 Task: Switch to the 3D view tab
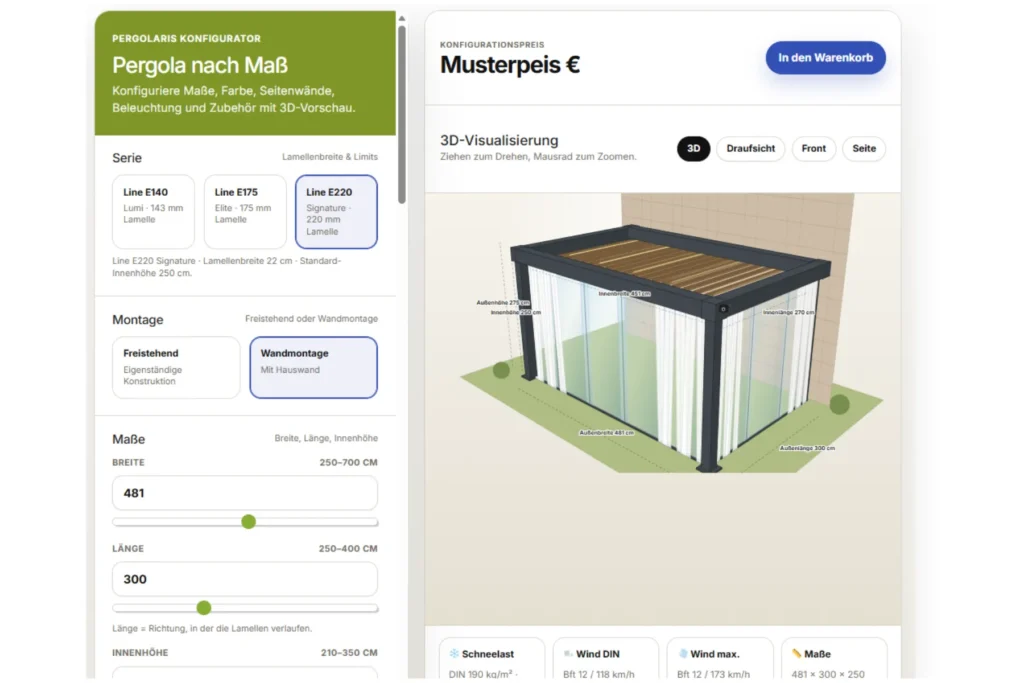(694, 148)
